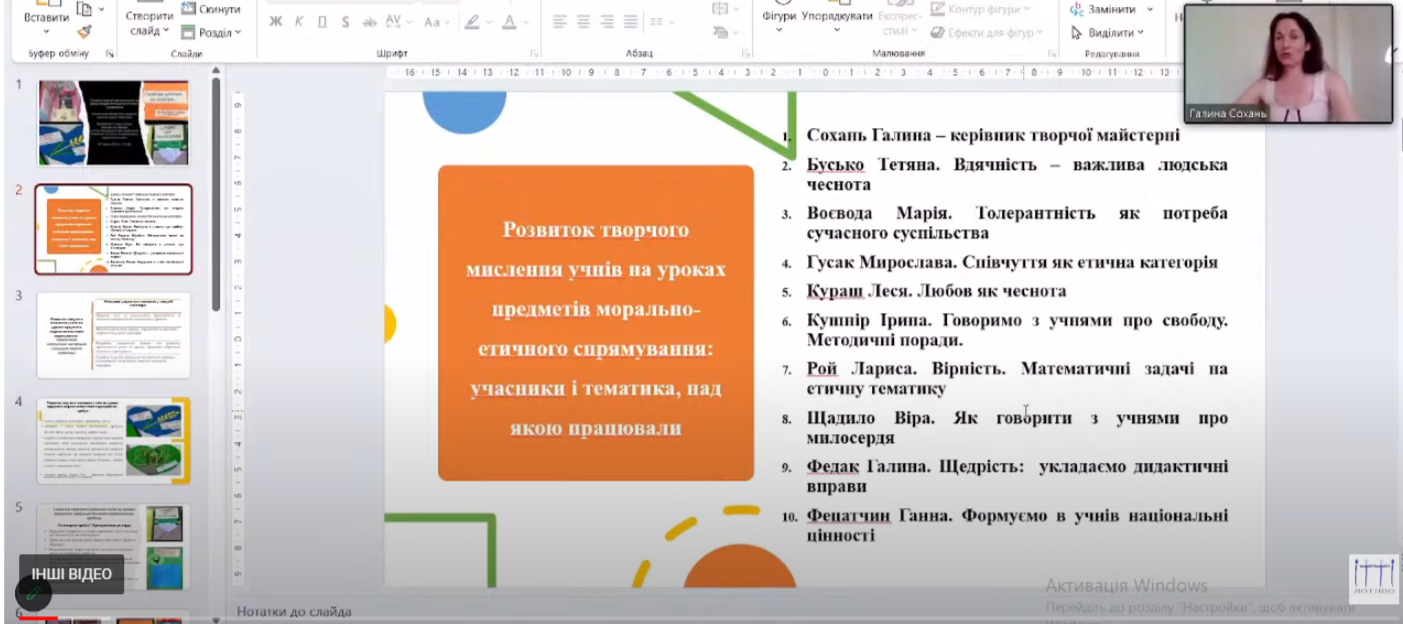Apply text shadow with the S icon
This screenshot has height=624, width=1403.
click(x=346, y=22)
